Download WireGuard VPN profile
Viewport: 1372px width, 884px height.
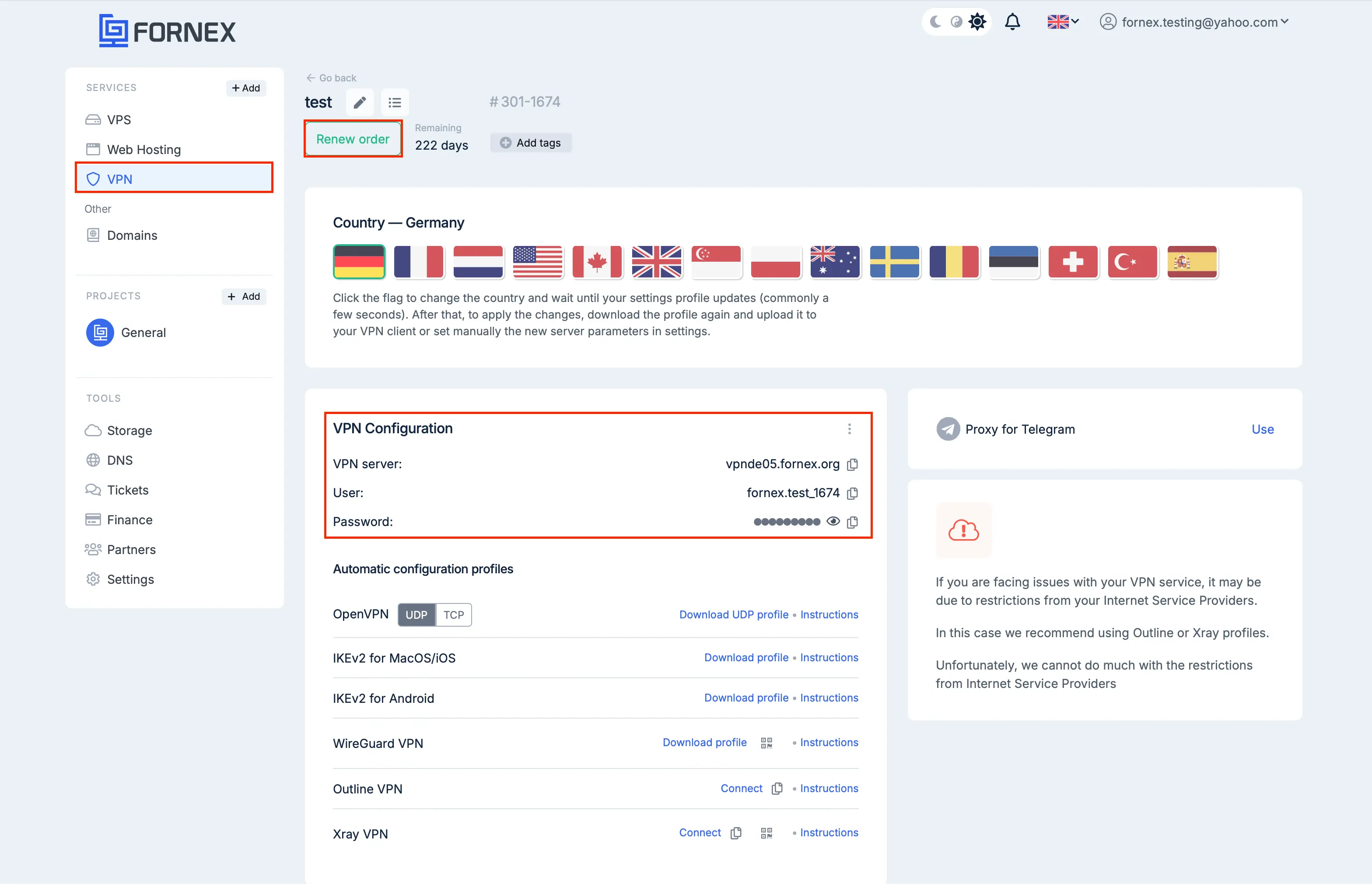(705, 742)
